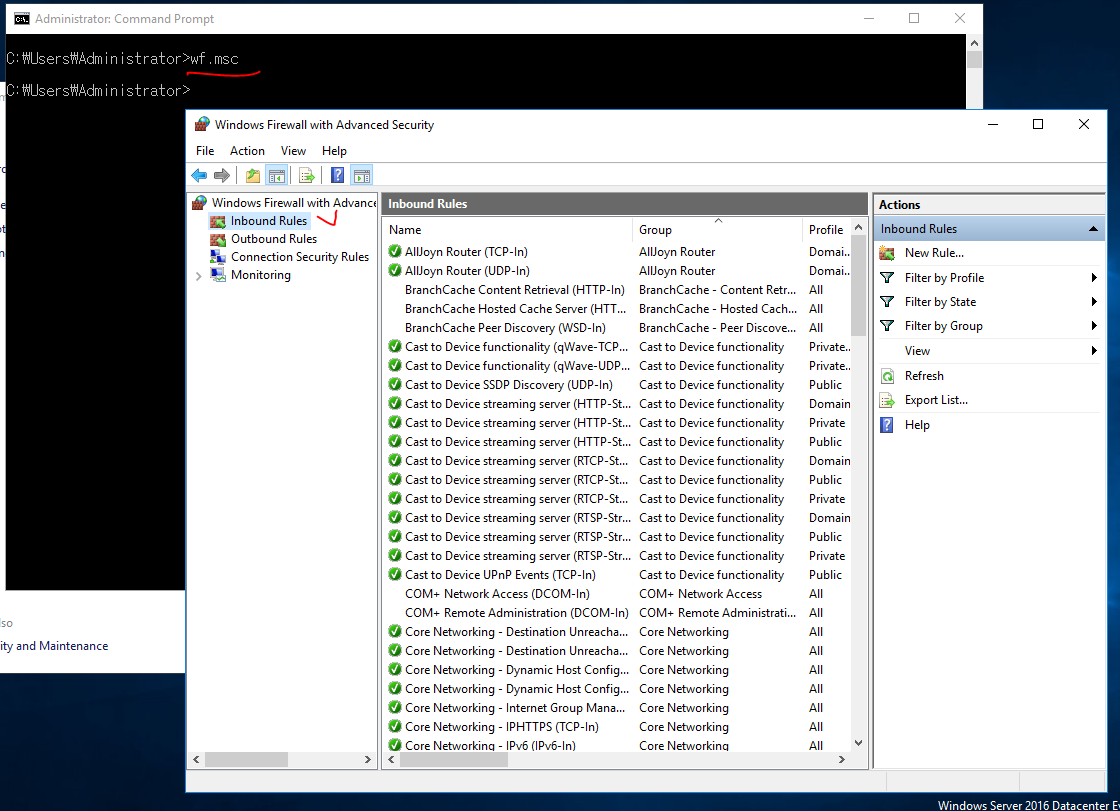Open the Filter by State submenu arrow
Screen dimensions: 1120x811
tap(1094, 302)
